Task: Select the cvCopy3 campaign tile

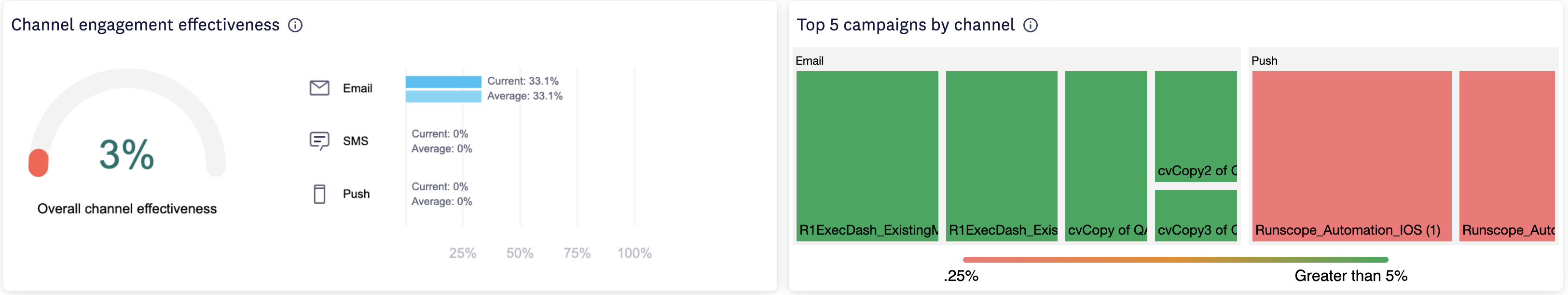Action: (1196, 214)
